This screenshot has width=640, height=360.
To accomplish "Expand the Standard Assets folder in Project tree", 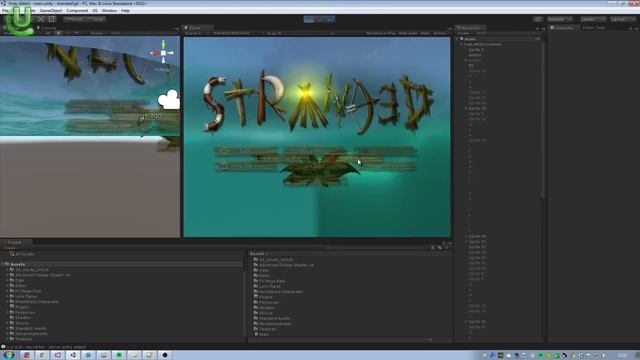I will pyautogui.click(x=7, y=328).
